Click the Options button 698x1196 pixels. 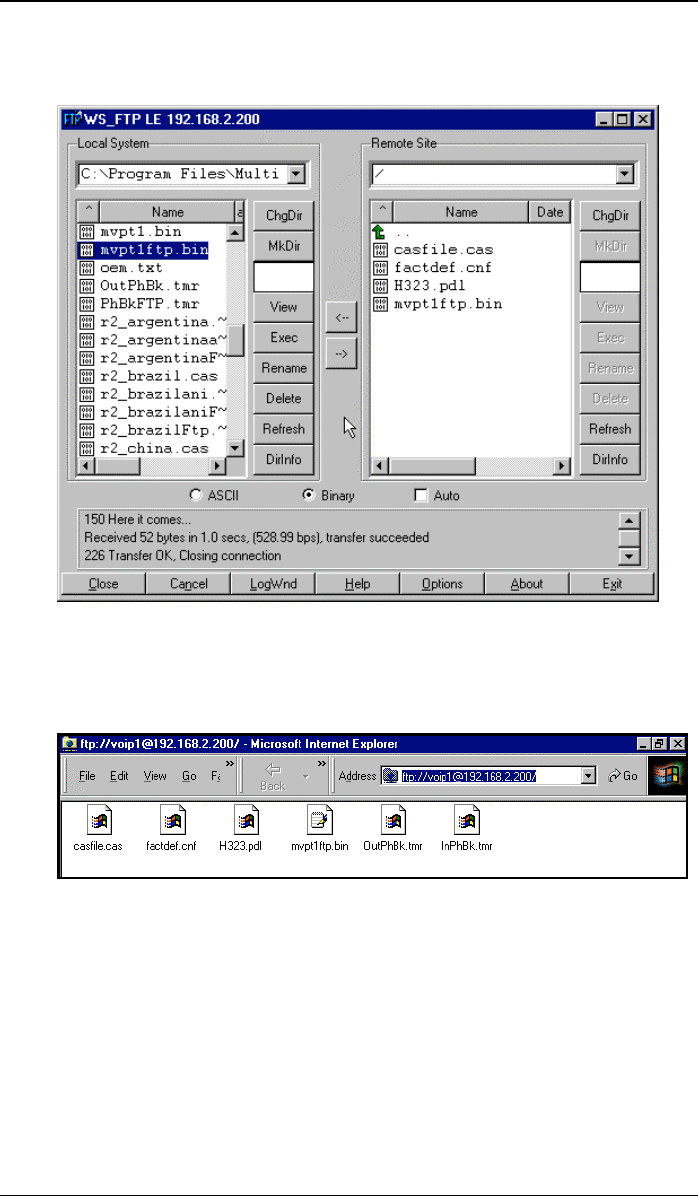[x=442, y=584]
